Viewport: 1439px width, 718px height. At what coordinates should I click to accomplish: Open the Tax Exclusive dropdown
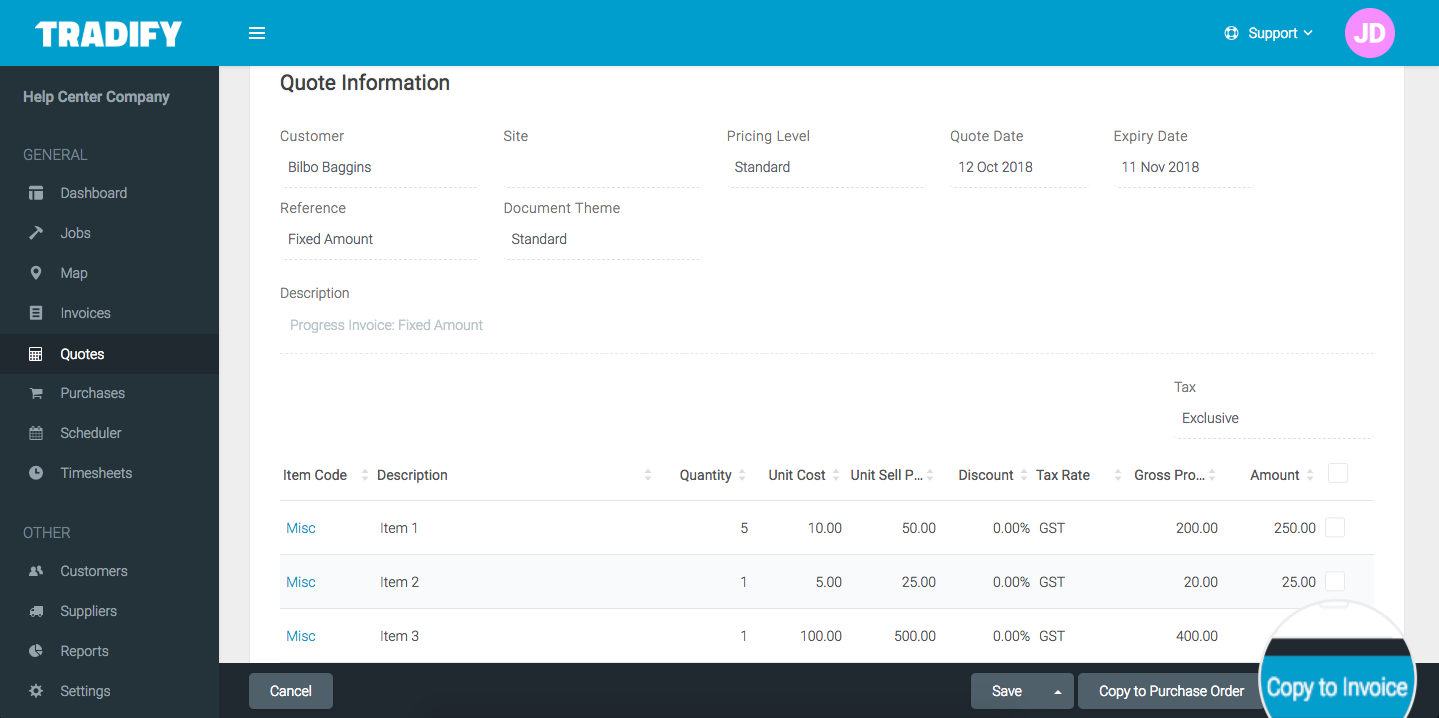(x=1274, y=418)
